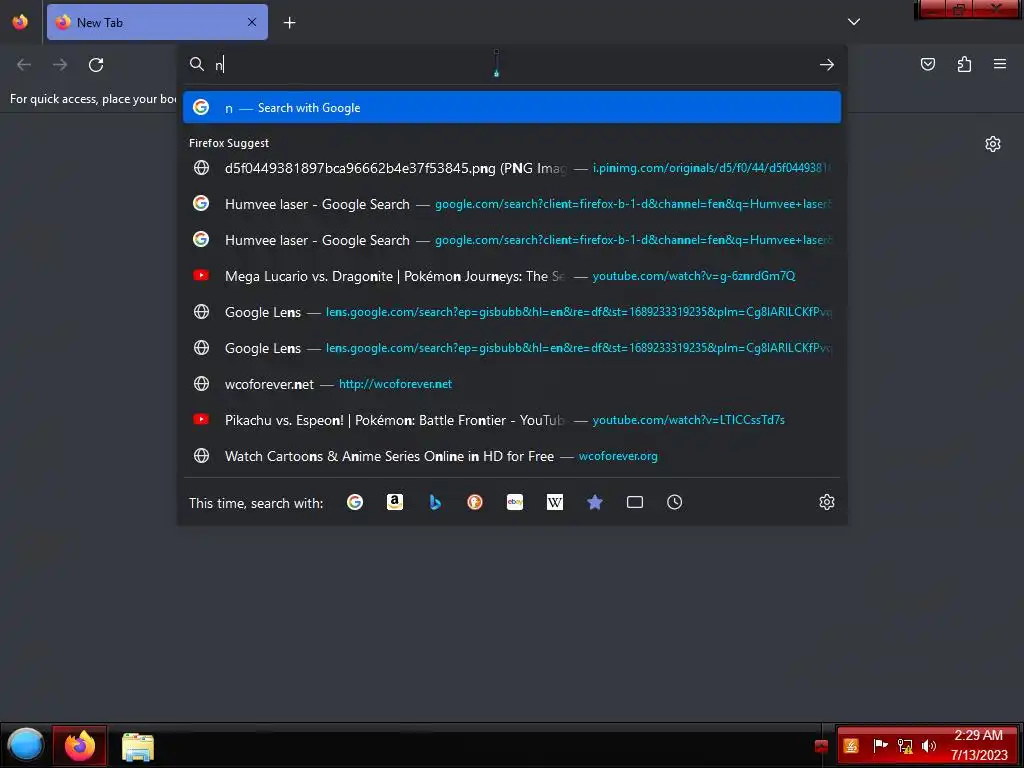Search history using the clock icon
This screenshot has height=768, width=1024.
coord(675,502)
